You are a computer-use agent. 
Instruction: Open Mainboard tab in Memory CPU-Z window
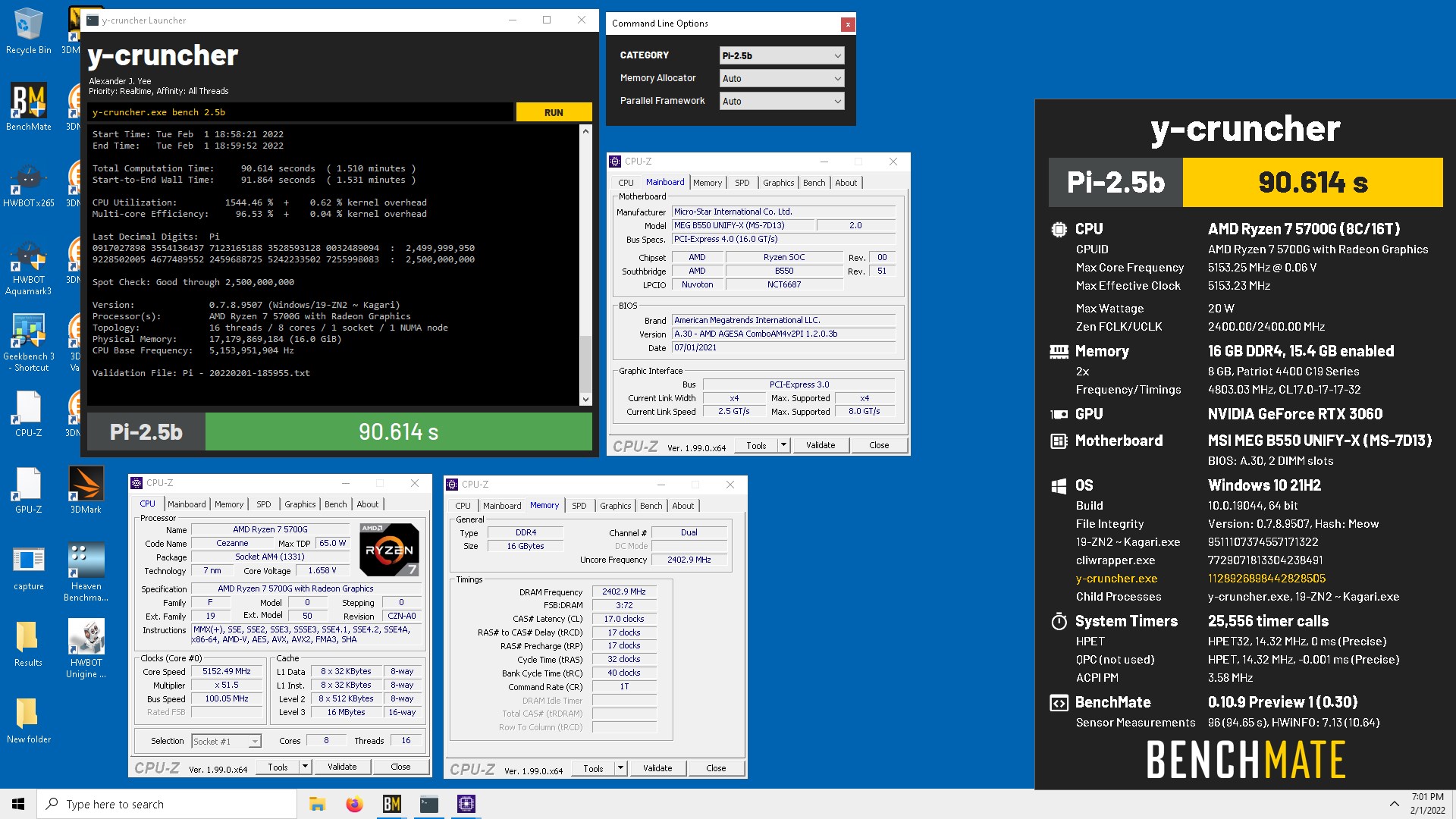(x=502, y=506)
